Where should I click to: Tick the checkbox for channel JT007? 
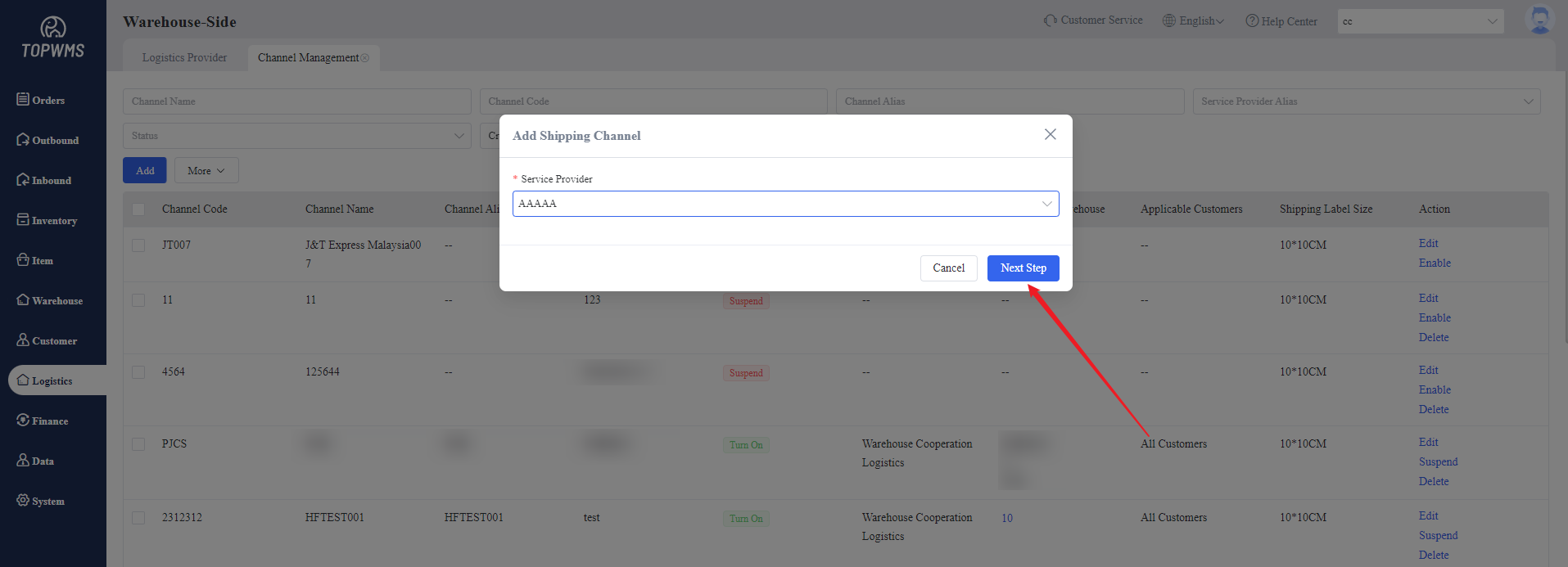coord(138,245)
